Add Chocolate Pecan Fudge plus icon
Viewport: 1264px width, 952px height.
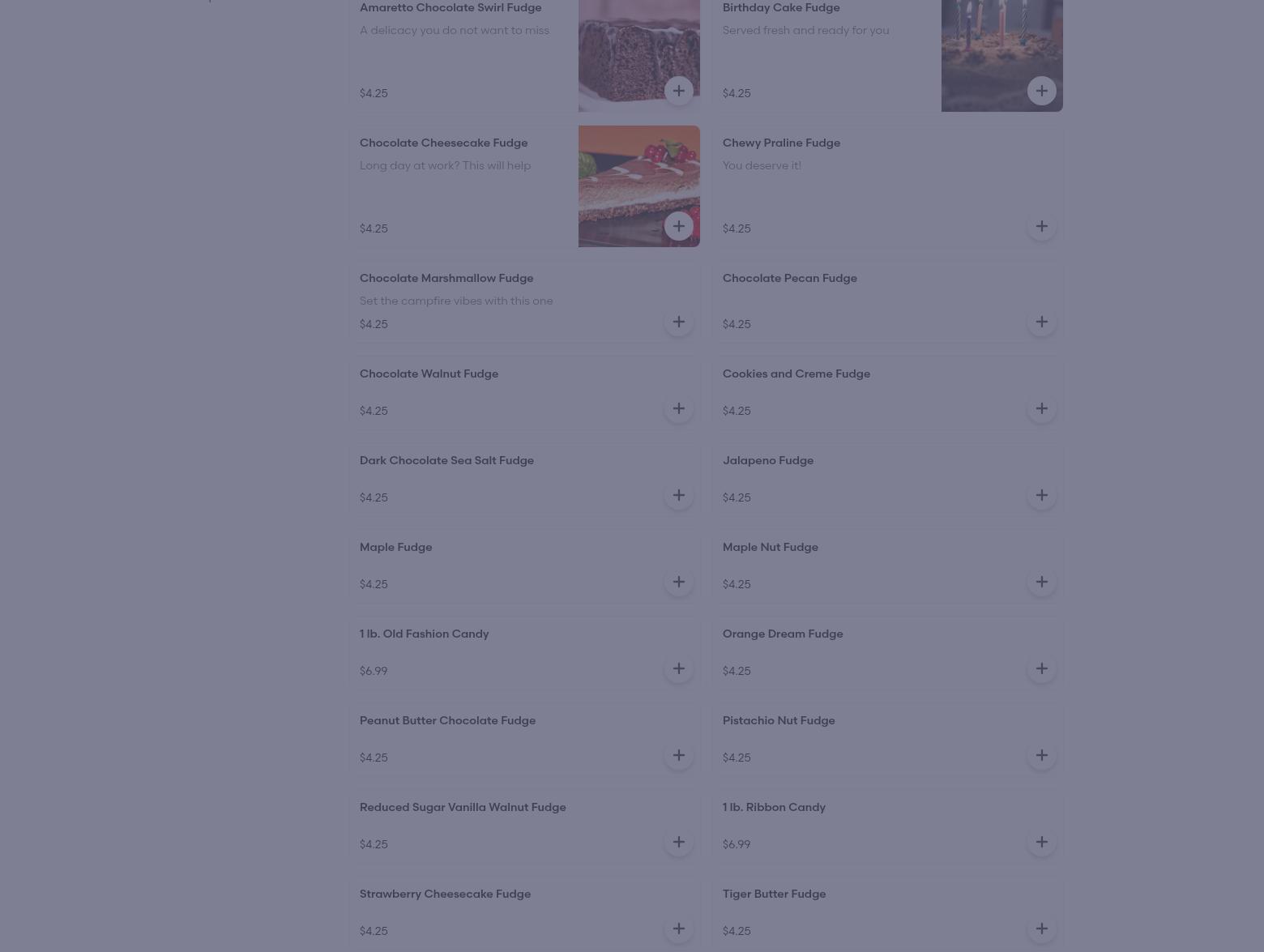(1042, 322)
